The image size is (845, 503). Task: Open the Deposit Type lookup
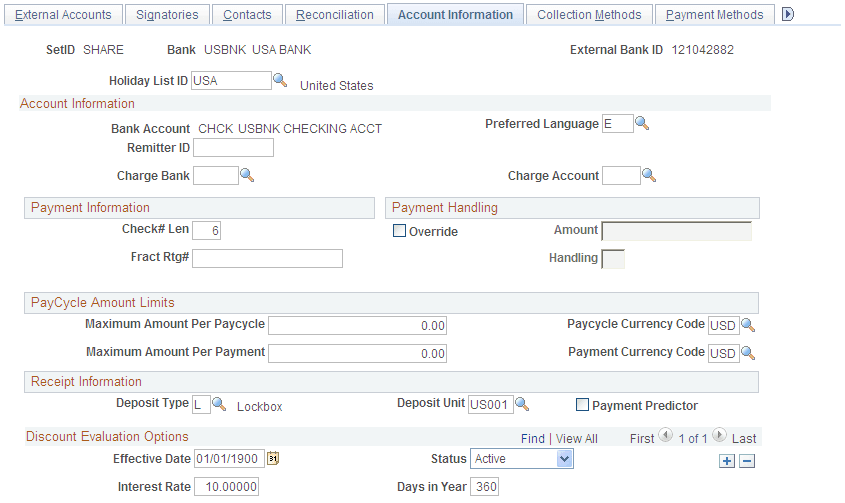(x=219, y=404)
